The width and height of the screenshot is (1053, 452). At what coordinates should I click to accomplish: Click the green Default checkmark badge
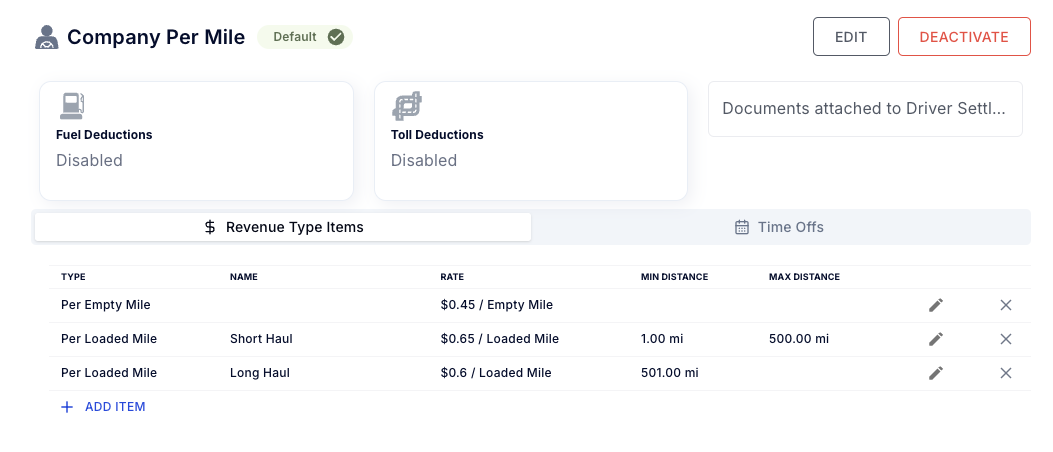coord(305,37)
